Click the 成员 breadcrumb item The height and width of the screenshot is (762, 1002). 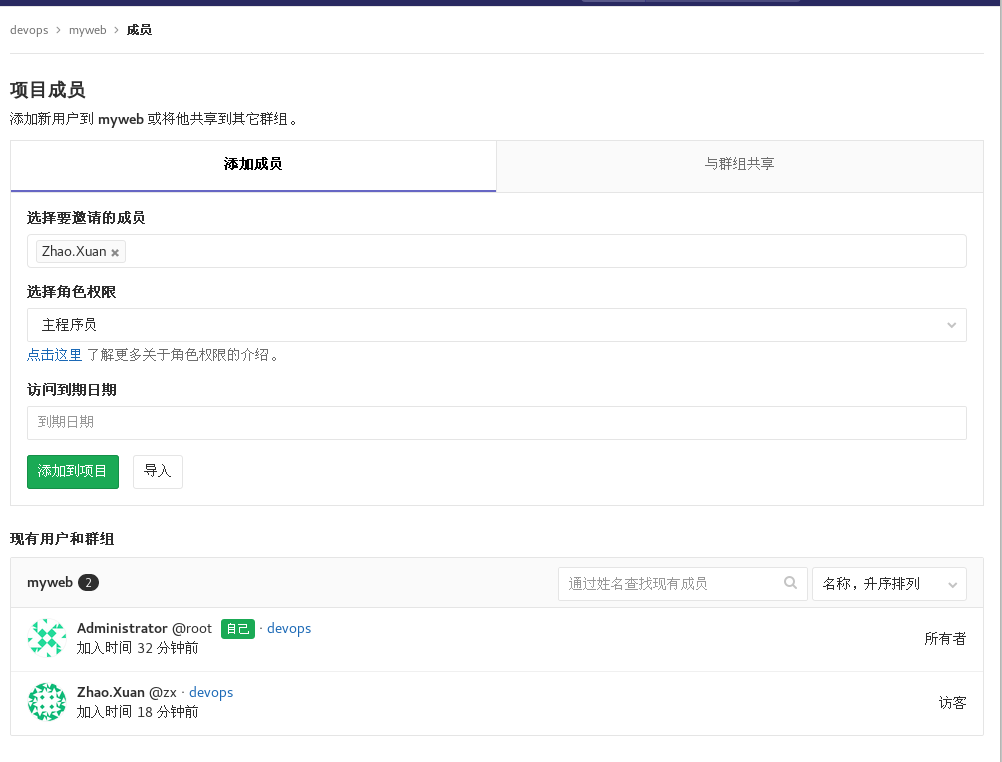(x=139, y=30)
